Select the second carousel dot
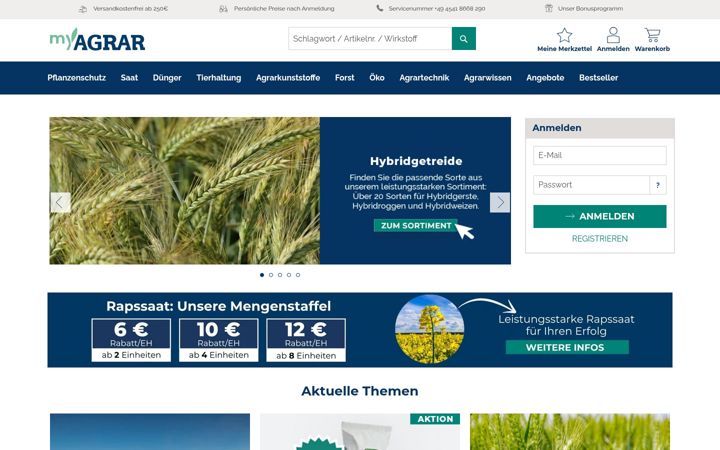The image size is (720, 450). pos(271,275)
